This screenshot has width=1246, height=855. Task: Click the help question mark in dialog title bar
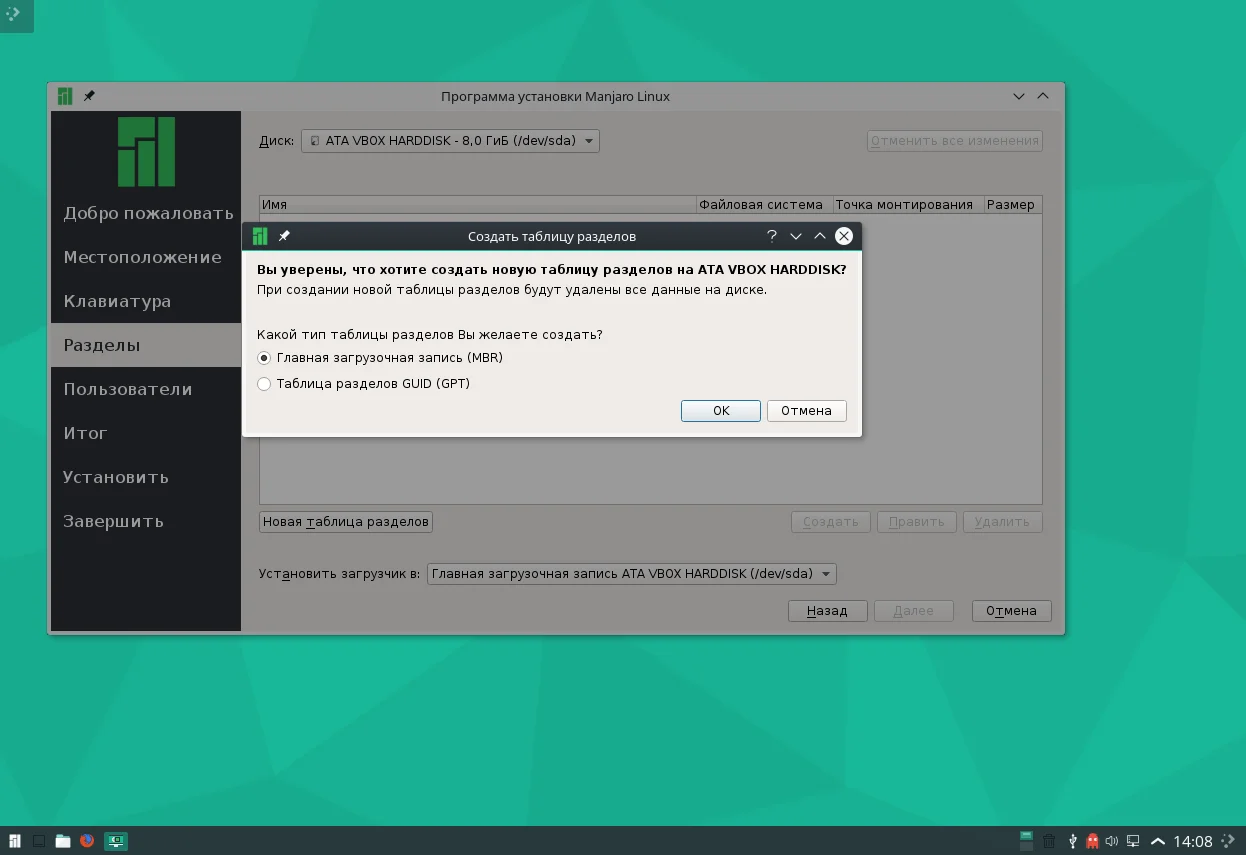(x=771, y=237)
